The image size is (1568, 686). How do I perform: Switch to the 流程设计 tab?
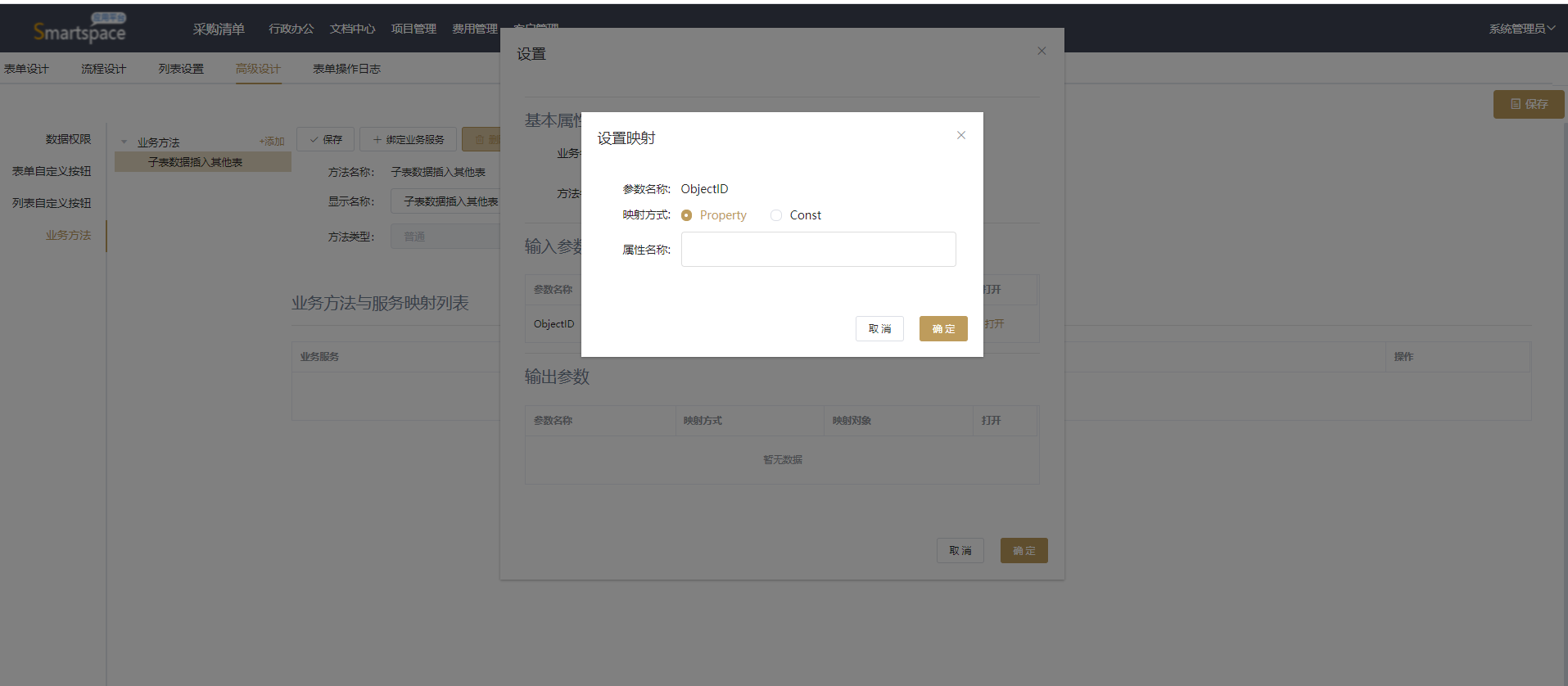pyautogui.click(x=103, y=69)
